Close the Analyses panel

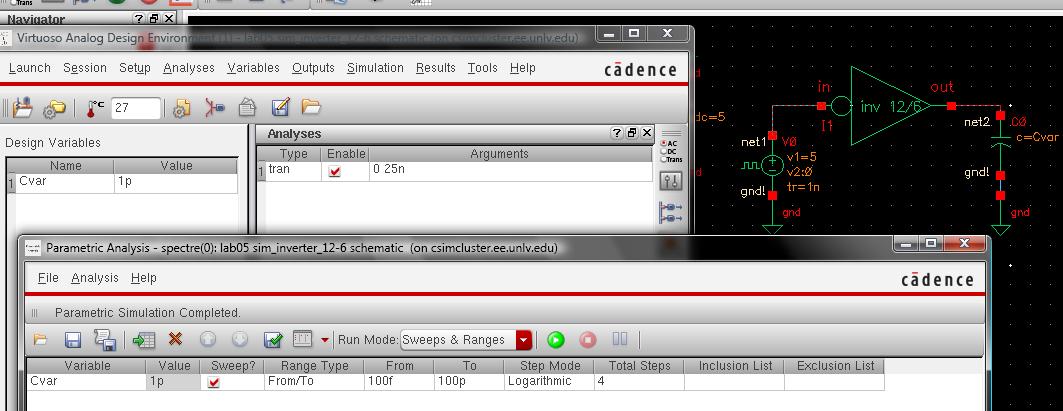[647, 133]
